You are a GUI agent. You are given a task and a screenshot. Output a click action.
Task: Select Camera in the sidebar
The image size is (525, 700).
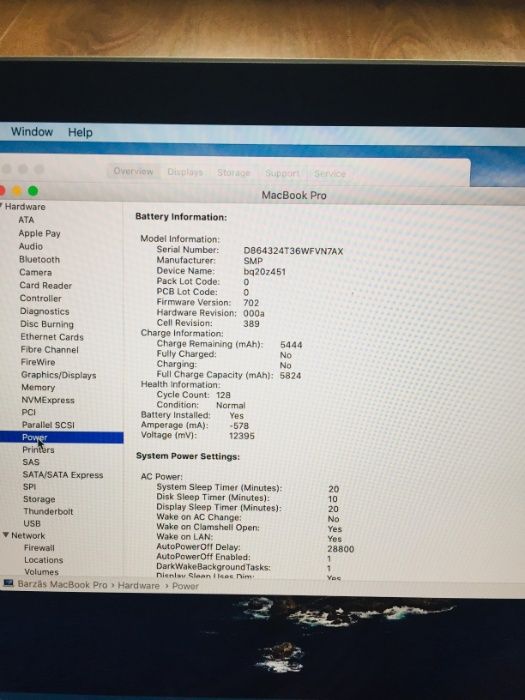click(x=35, y=272)
